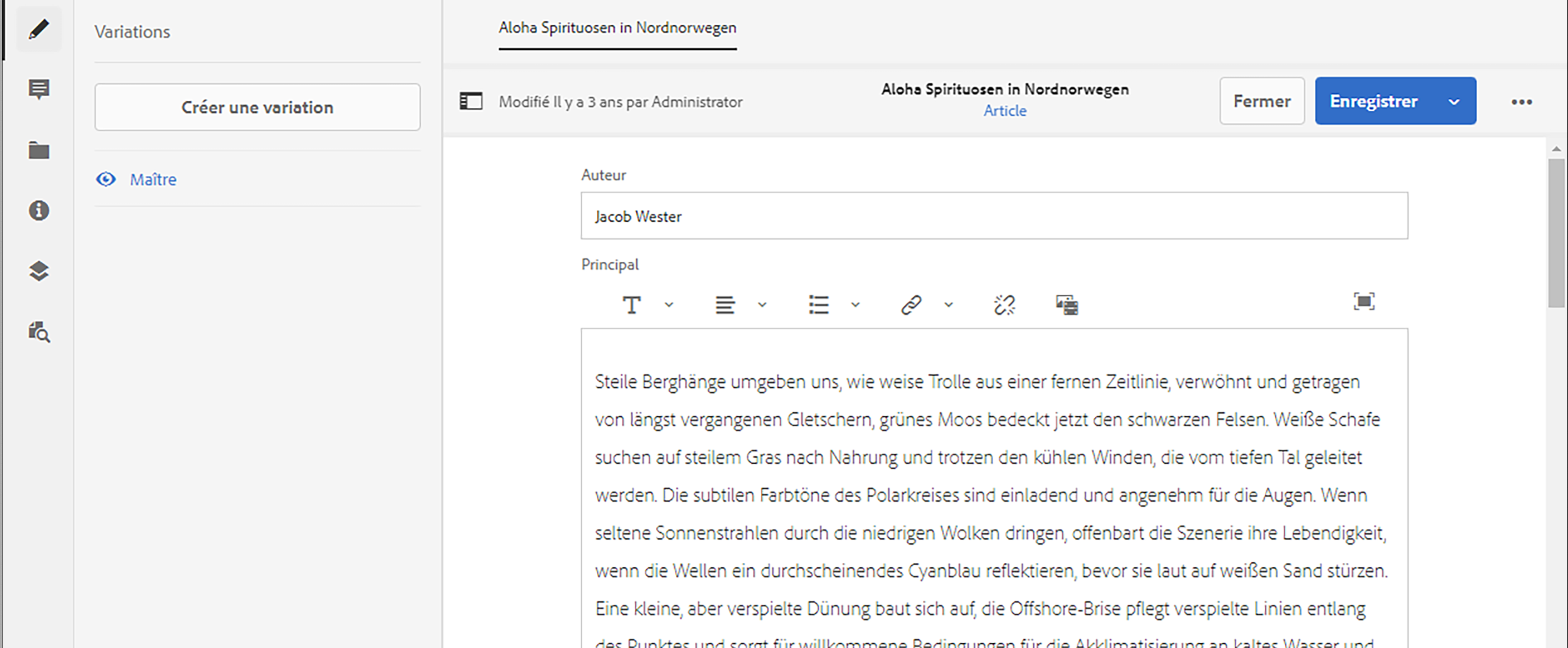Viewport: 1568px width, 648px height.
Task: Click the vertical scrollbar thumb
Action: [1557, 233]
